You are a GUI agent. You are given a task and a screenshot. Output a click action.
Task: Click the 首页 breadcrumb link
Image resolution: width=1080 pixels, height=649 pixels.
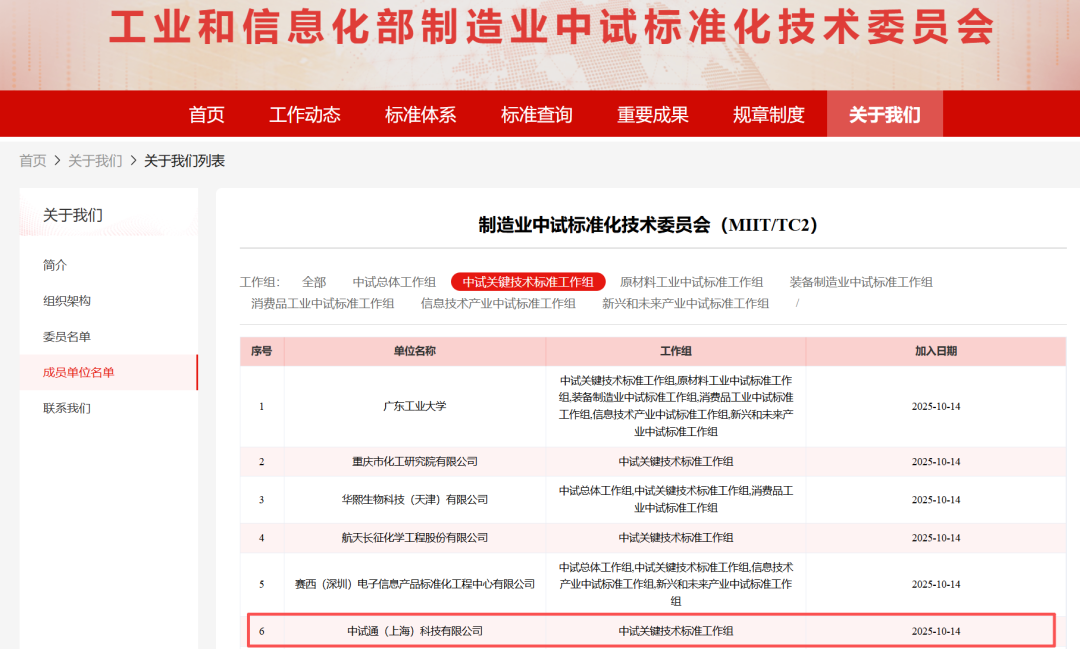click(x=32, y=161)
